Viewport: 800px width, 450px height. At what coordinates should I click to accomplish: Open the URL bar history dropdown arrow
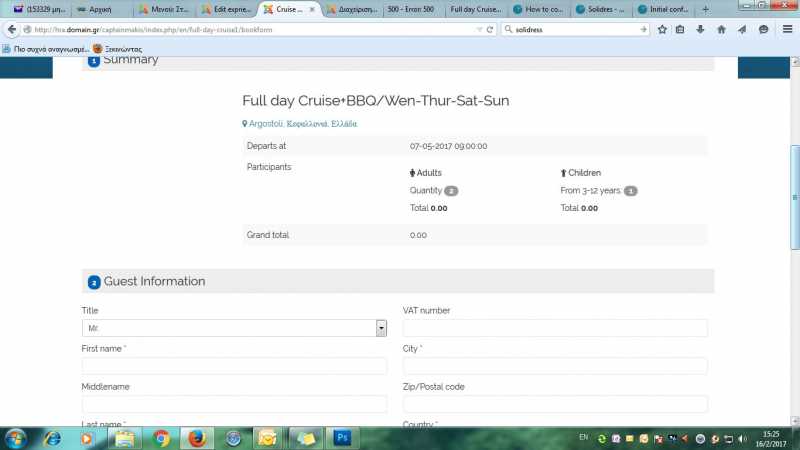pyautogui.click(x=477, y=29)
